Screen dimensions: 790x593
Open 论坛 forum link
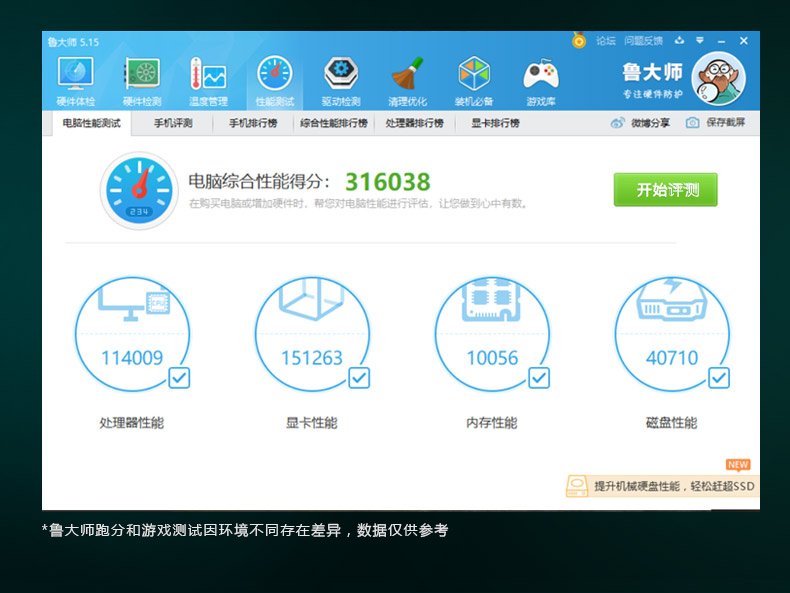coord(606,41)
